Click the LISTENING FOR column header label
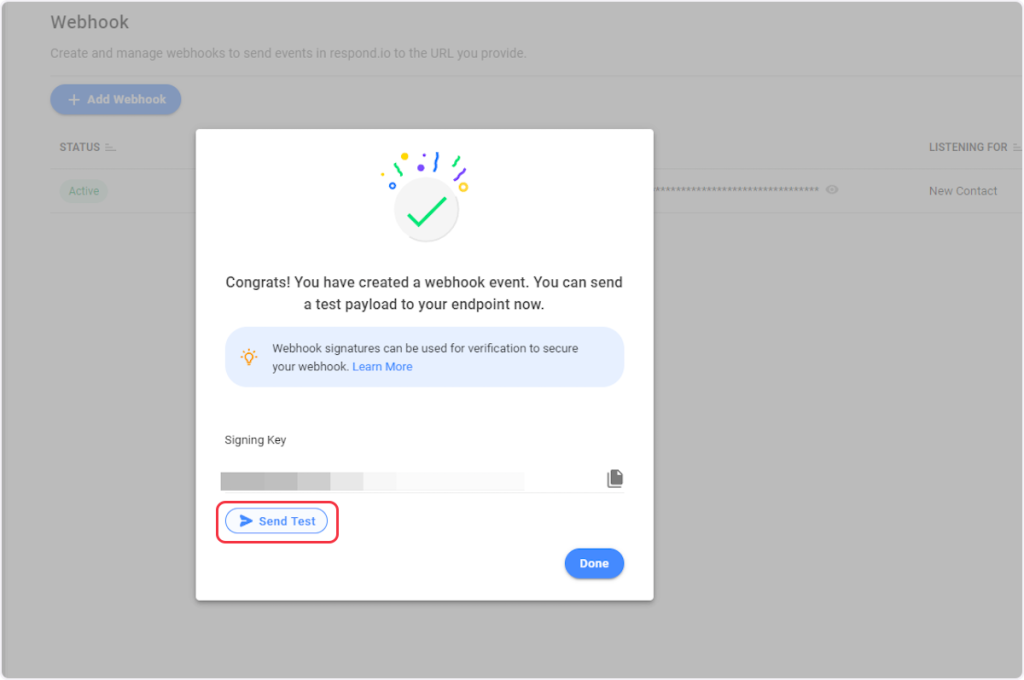 tap(968, 148)
